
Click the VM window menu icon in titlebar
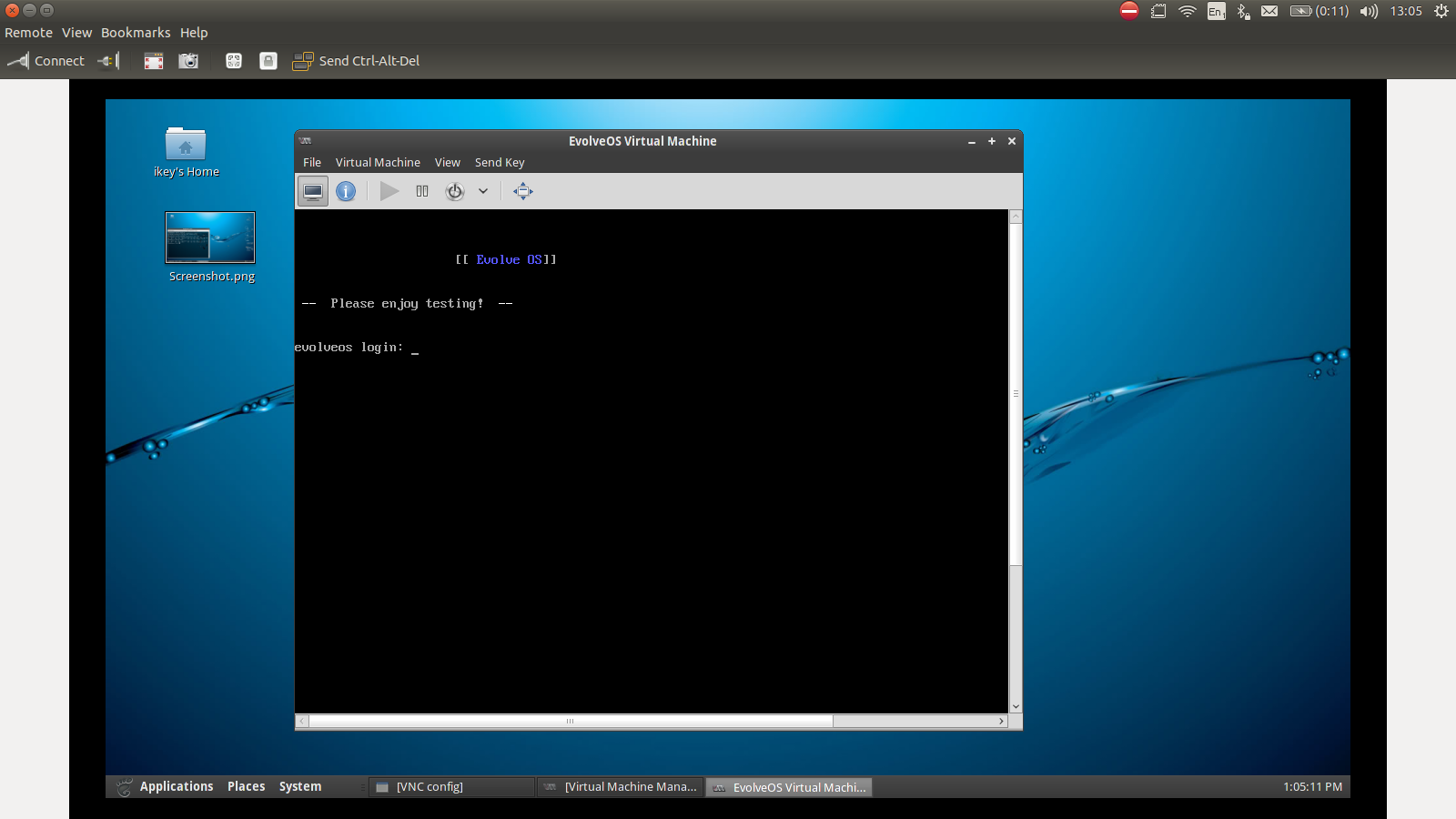coord(306,141)
